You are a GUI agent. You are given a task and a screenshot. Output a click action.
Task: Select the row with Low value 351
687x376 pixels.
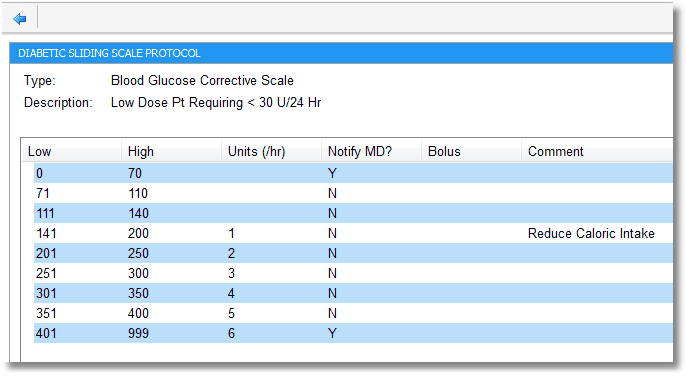click(353, 313)
